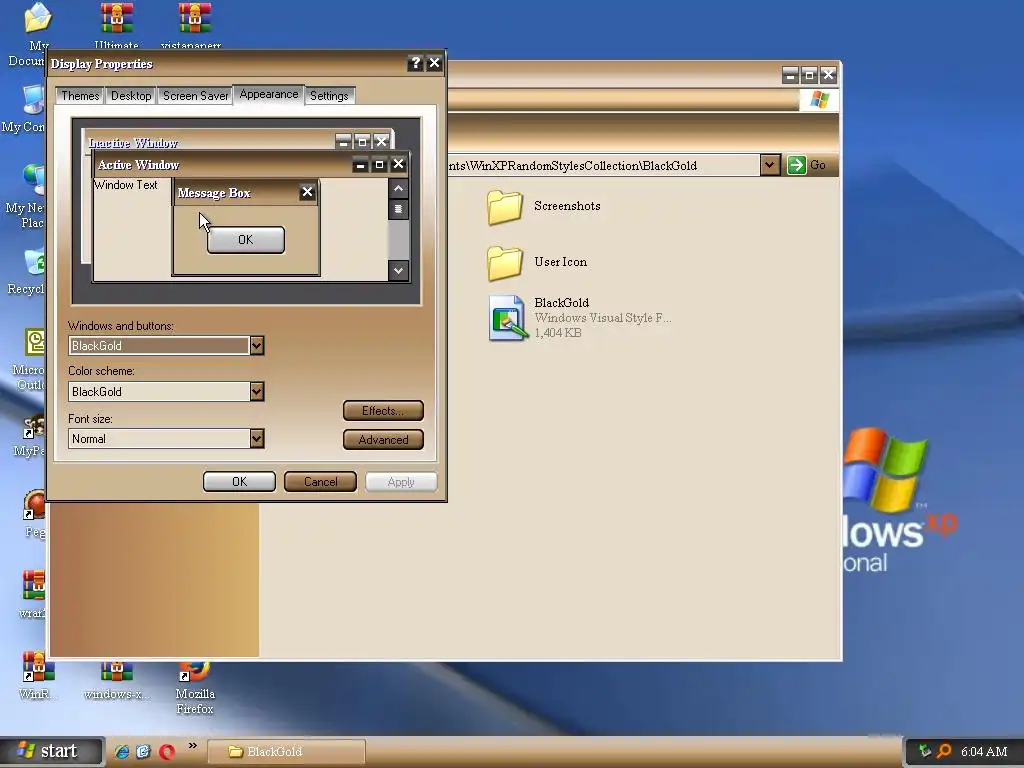
Task: Click the Window Text preview area
Action: click(x=125, y=185)
